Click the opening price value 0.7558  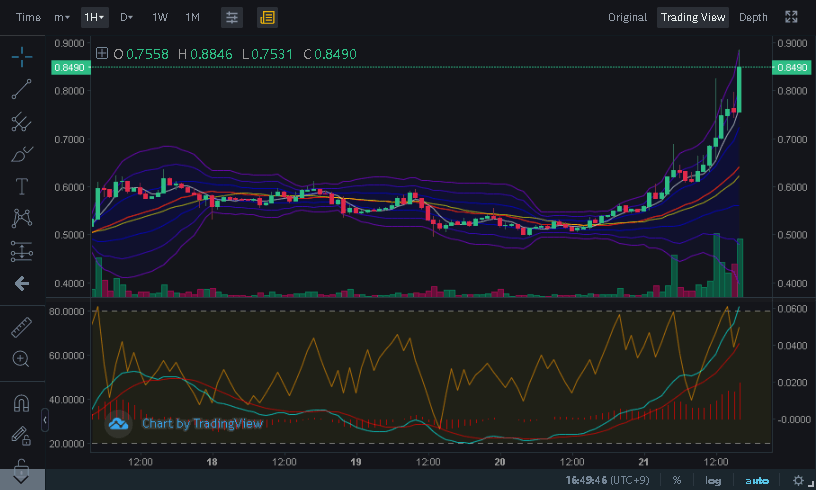point(147,54)
